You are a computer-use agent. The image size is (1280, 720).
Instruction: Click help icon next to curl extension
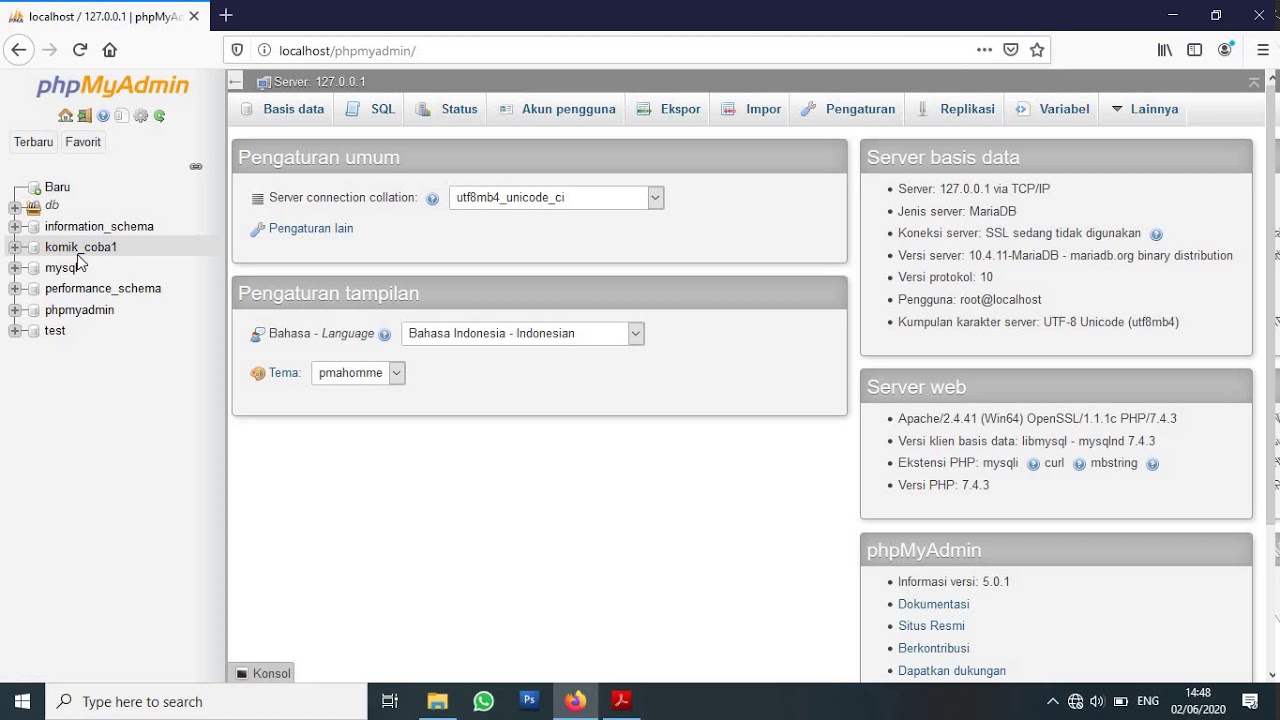(1079, 464)
